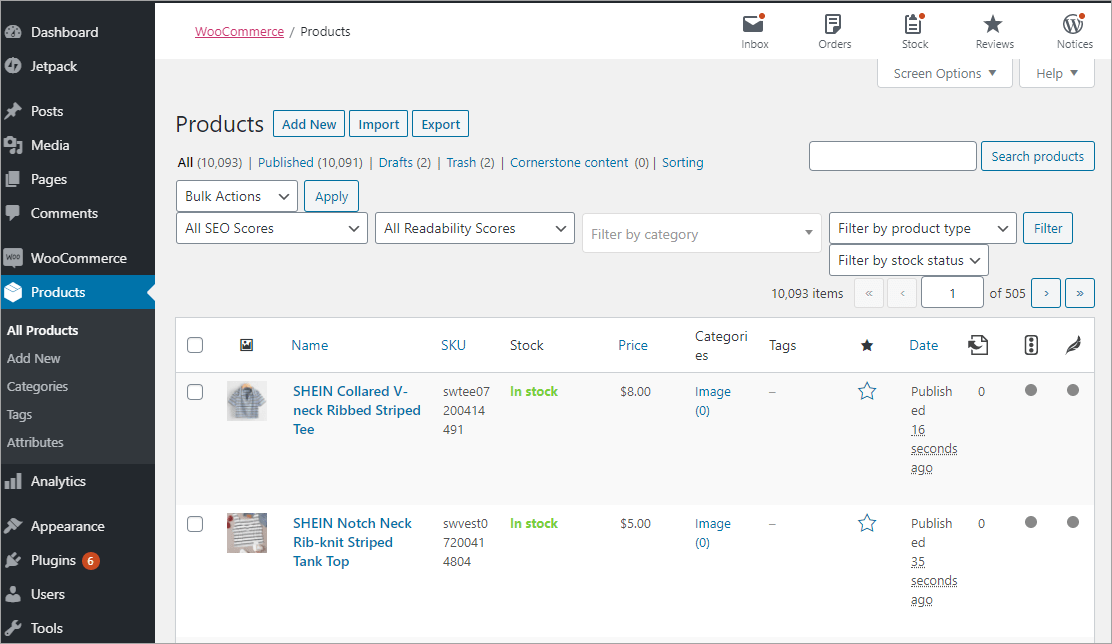Expand the Screen Options panel

pyautogui.click(x=945, y=74)
